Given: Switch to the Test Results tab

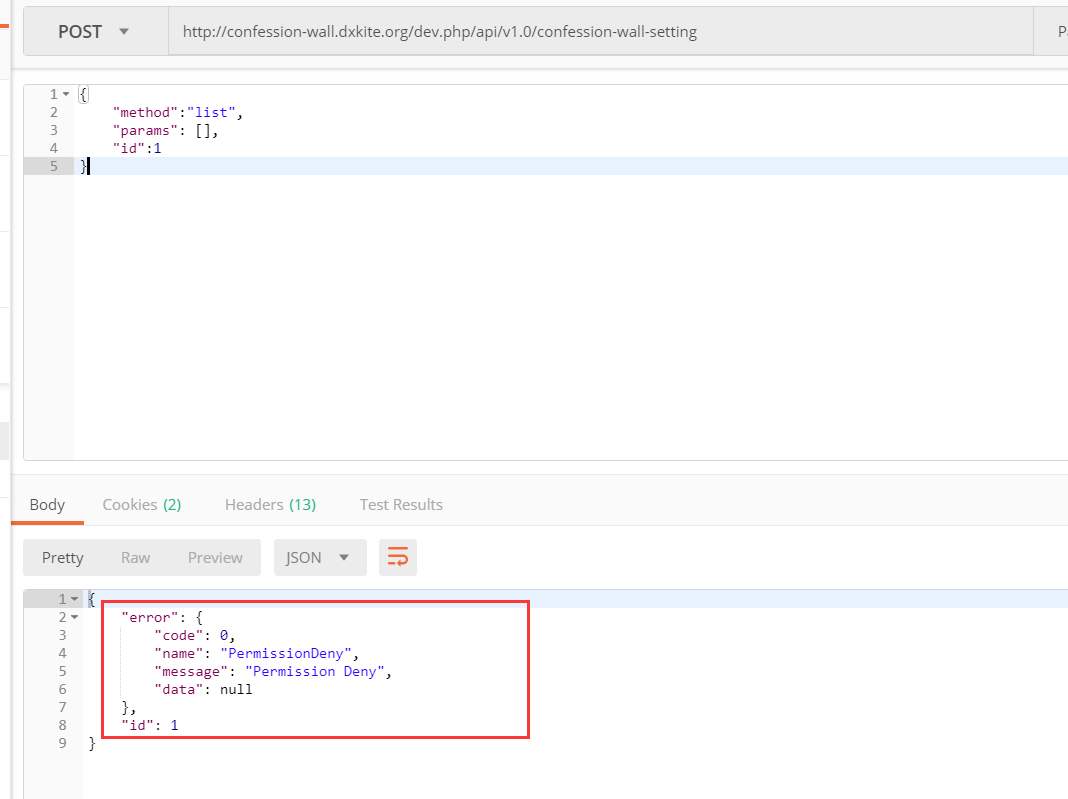Looking at the screenshot, I should point(401,505).
